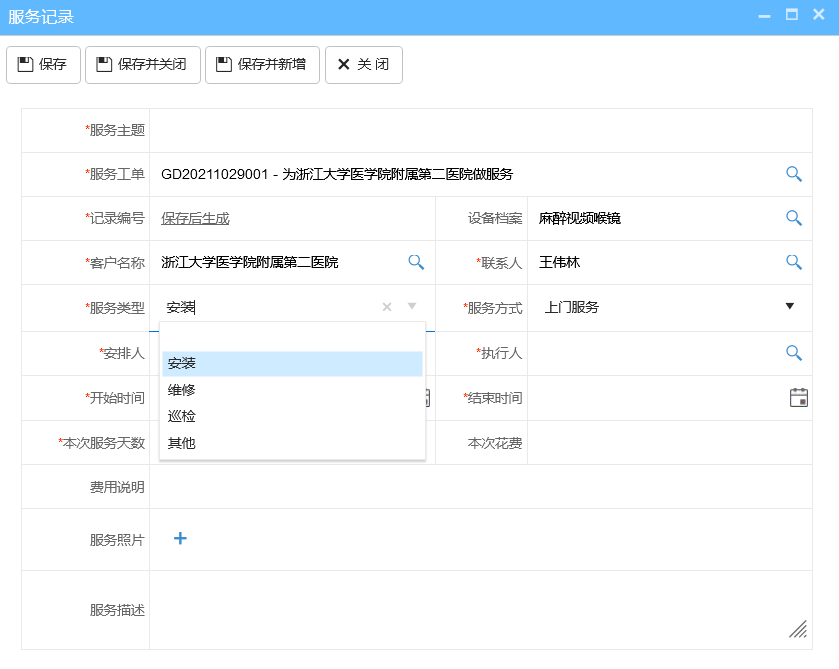Screen dimensions: 839x669
Task: Open the 设备档案 search icon
Action: [x=793, y=218]
